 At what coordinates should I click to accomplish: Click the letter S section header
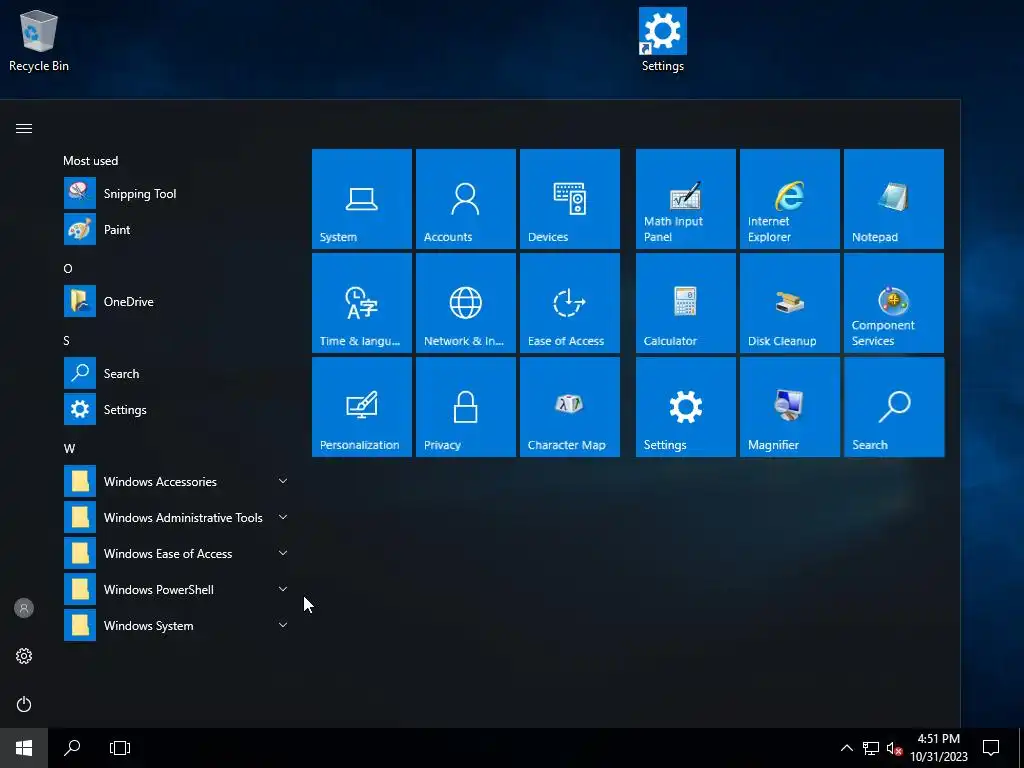pos(67,340)
